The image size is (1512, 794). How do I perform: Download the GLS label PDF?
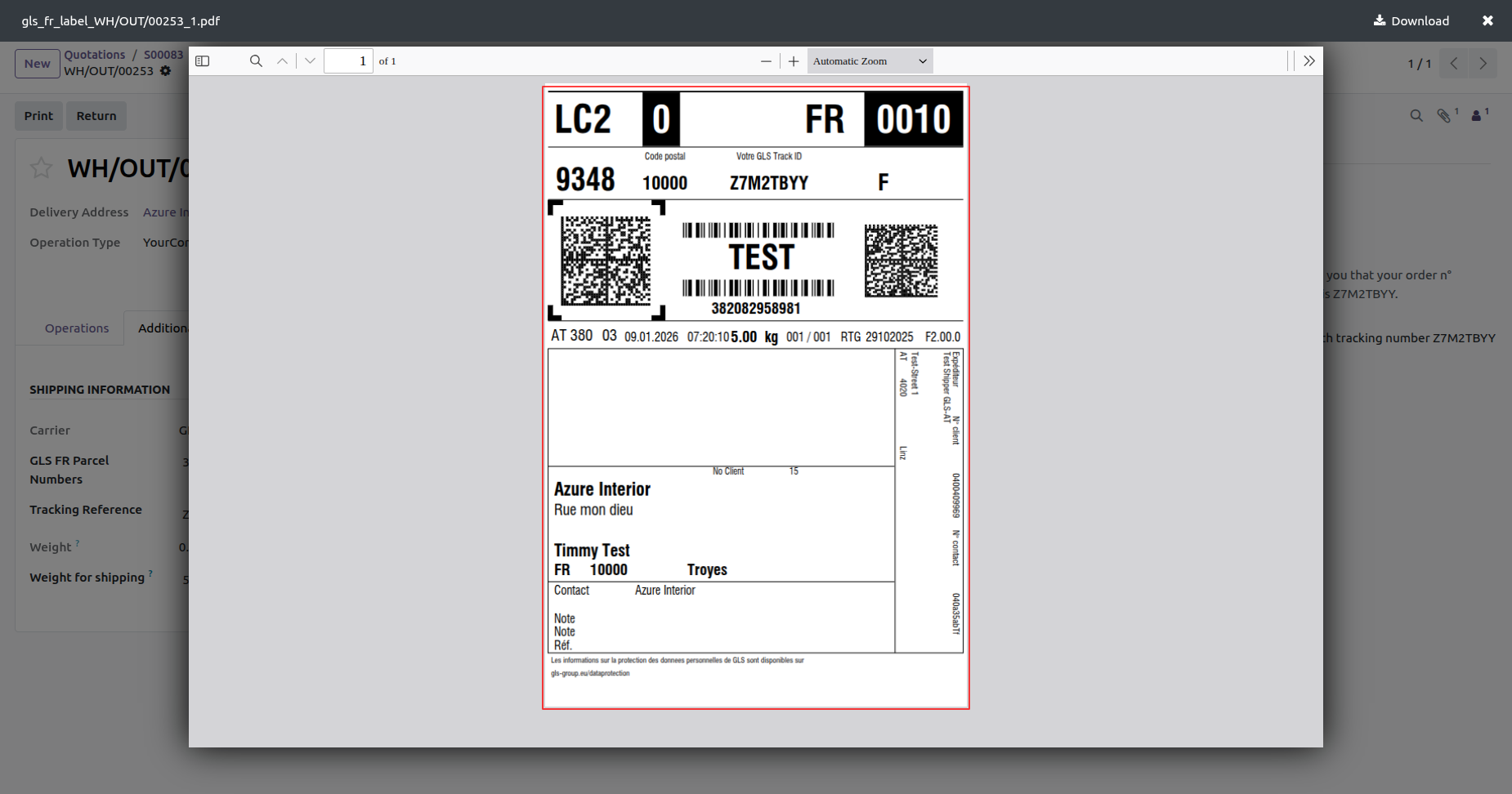pos(1411,20)
